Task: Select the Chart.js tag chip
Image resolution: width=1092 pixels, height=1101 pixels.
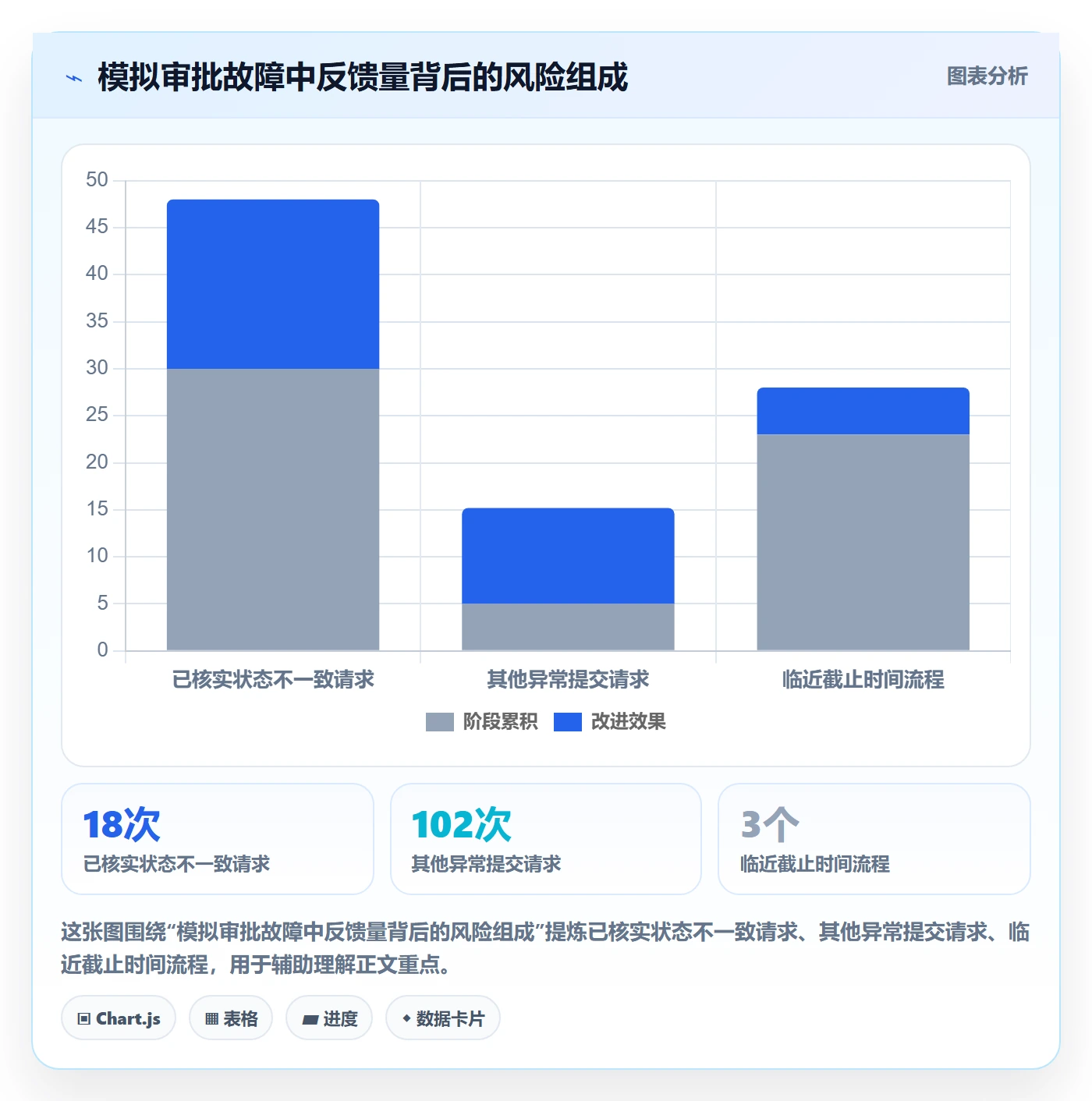Action: click(x=119, y=1018)
